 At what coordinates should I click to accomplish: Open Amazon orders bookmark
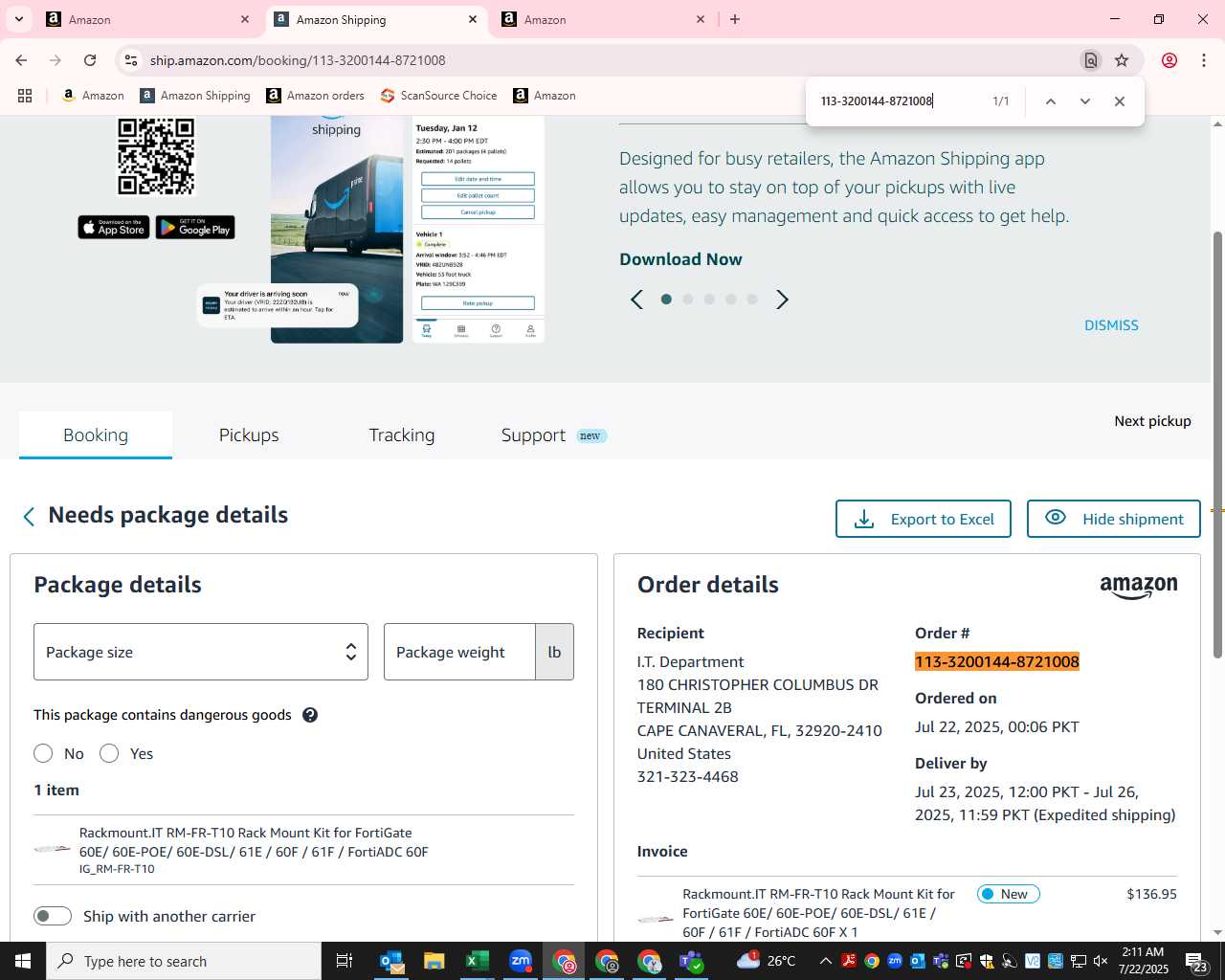[x=315, y=96]
